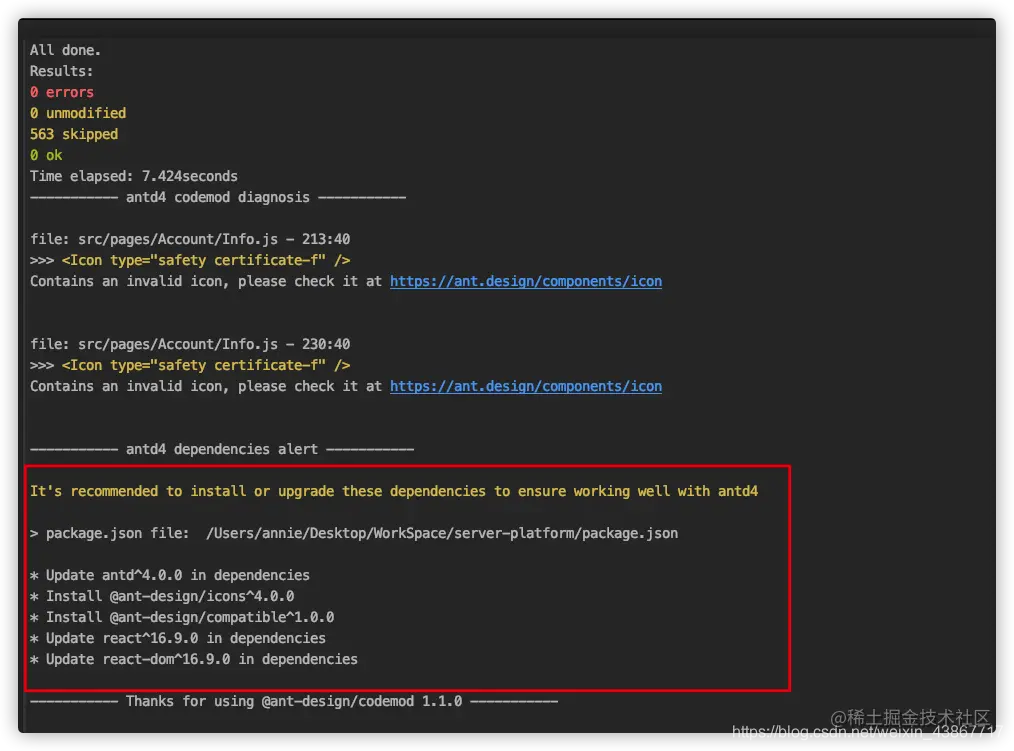Click 'Thanks for using @ant-design/codemod 1.1.0'

tap(294, 701)
